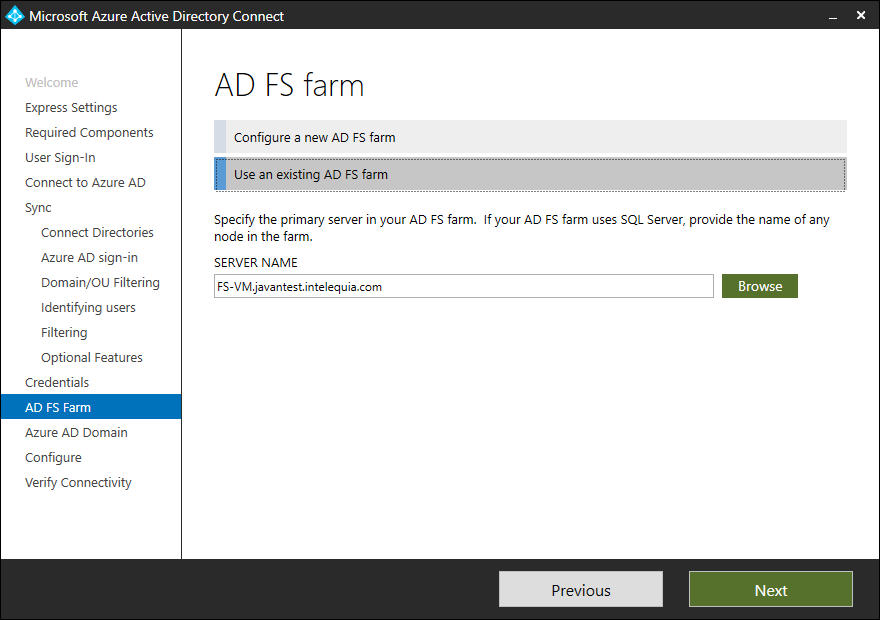Screen dimensions: 880x620
Task: Open the Azure AD sign-in step
Action: pos(92,257)
